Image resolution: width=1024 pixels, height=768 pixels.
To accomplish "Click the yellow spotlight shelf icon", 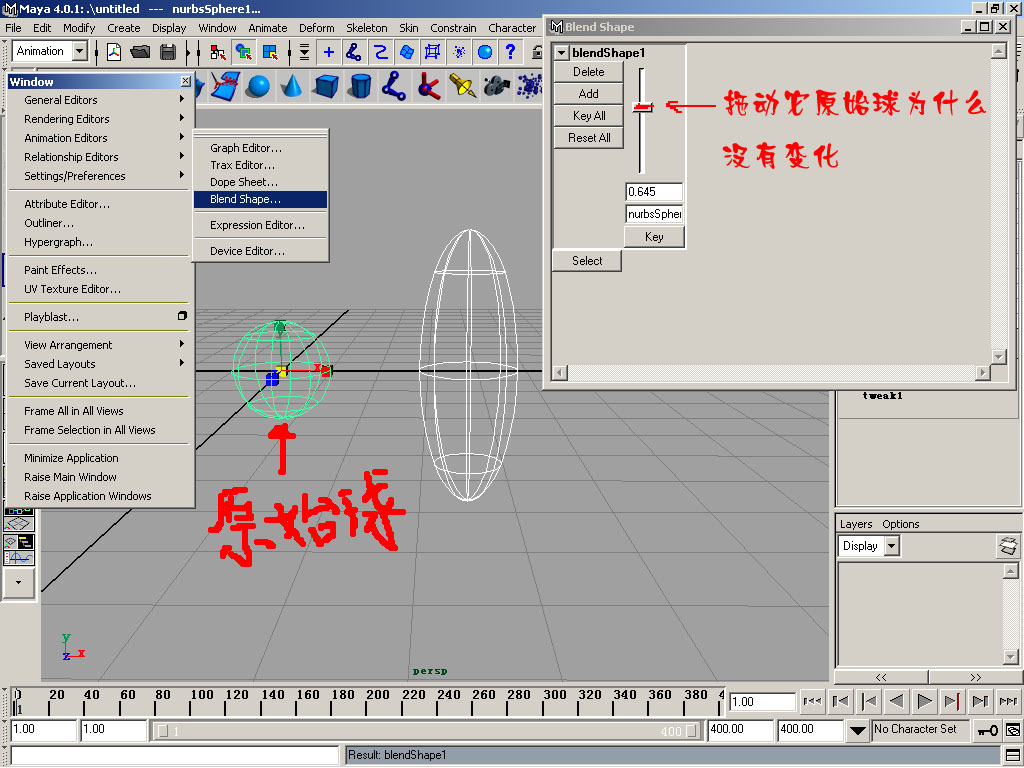I will pos(462,86).
